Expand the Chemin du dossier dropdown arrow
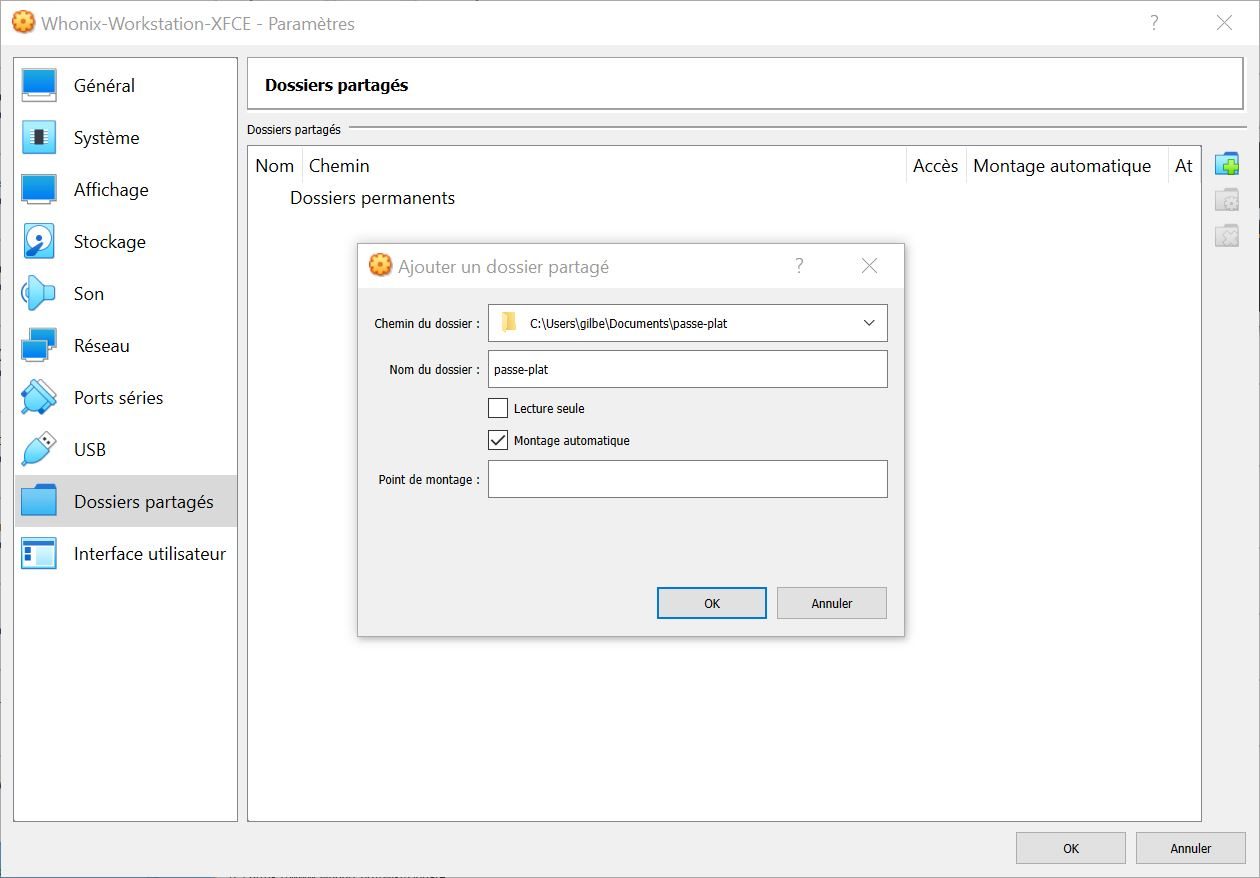Screen dimensions: 1260x878 pos(869,323)
